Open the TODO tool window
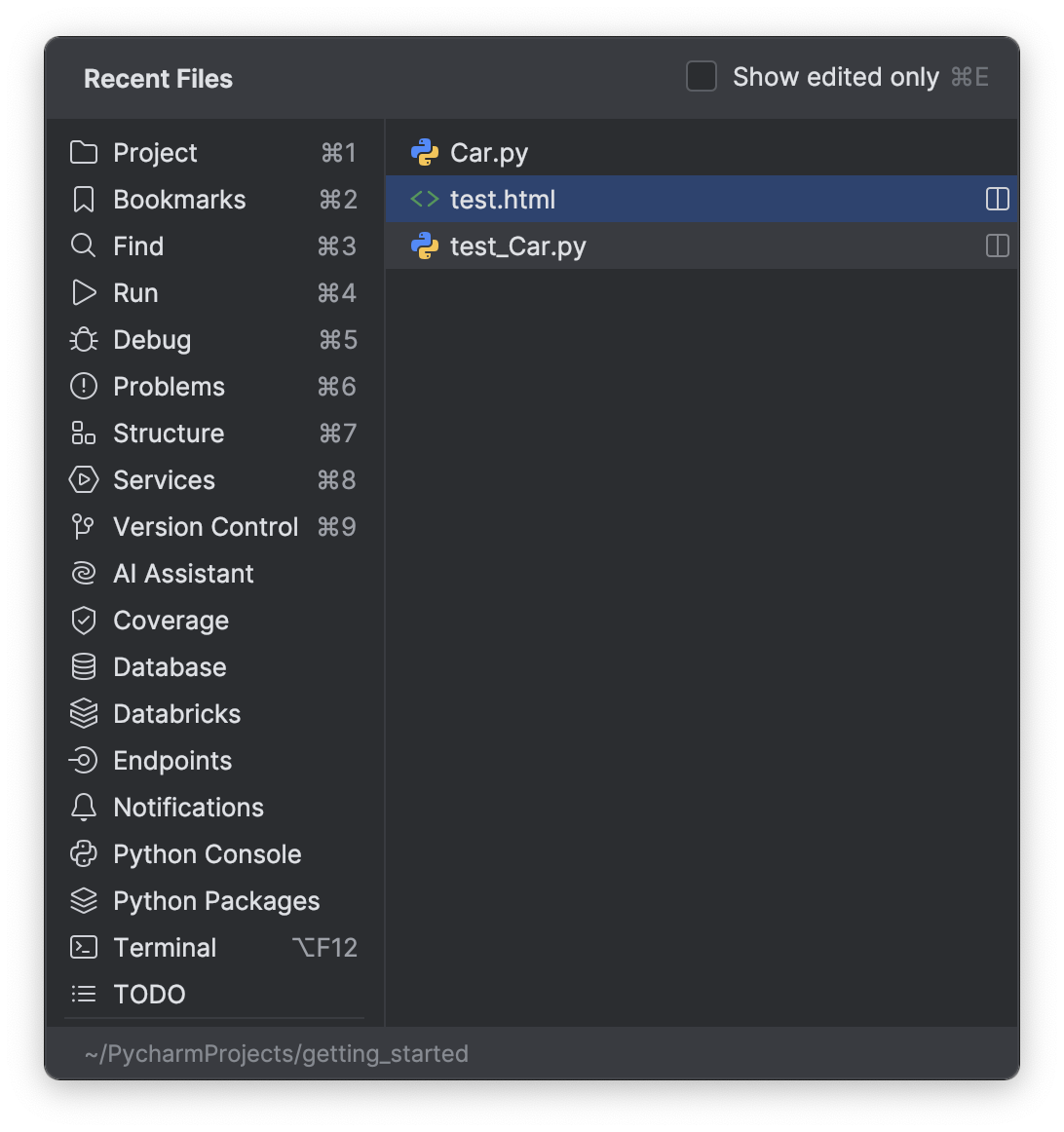The width and height of the screenshot is (1064, 1132). 149,995
